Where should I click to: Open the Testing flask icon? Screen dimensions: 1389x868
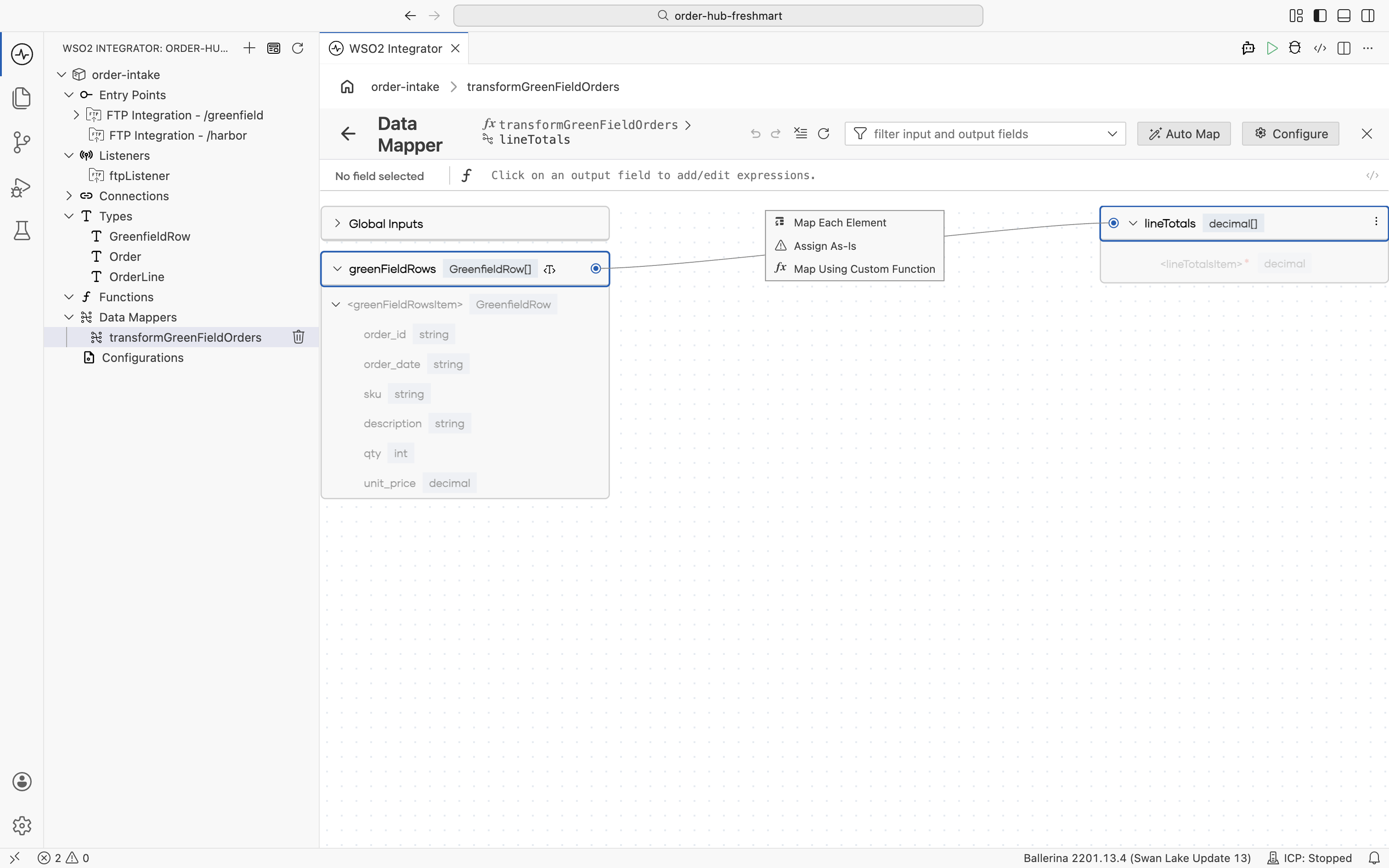point(22,231)
